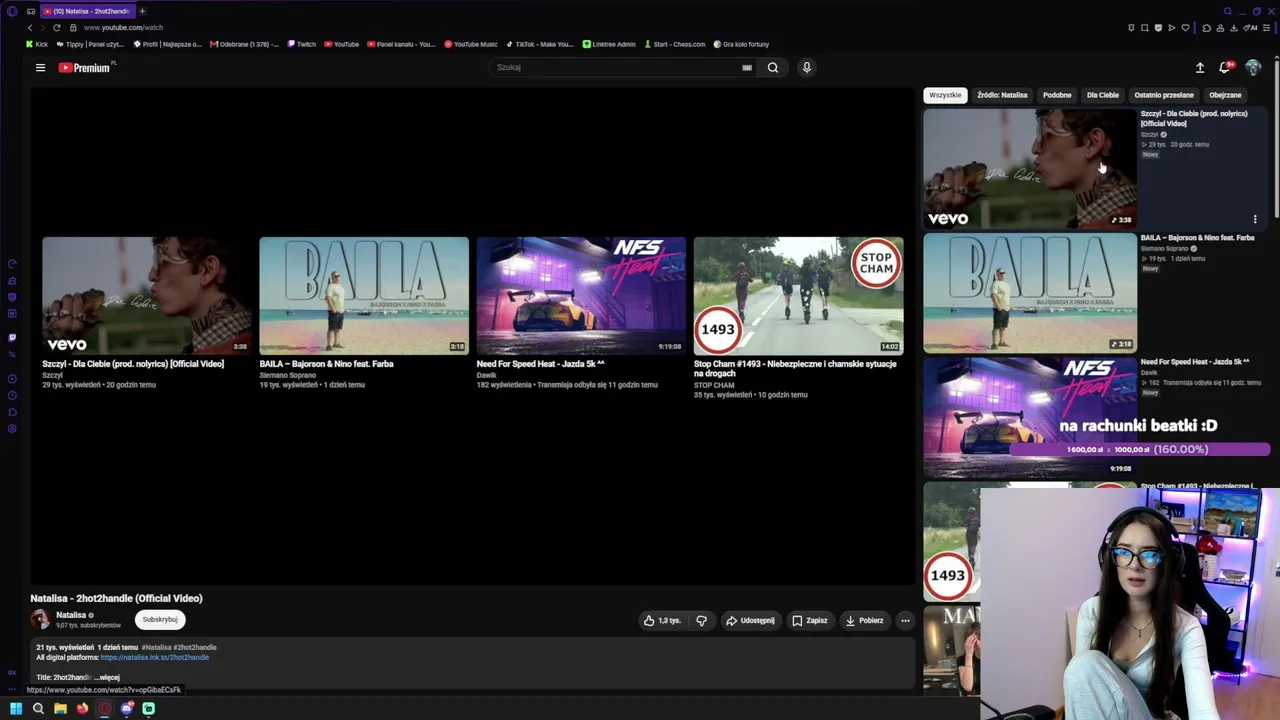Play Szczyl - Dla Ciebie endscreen thumbnail
1280x720 pixels.
[x=146, y=296]
